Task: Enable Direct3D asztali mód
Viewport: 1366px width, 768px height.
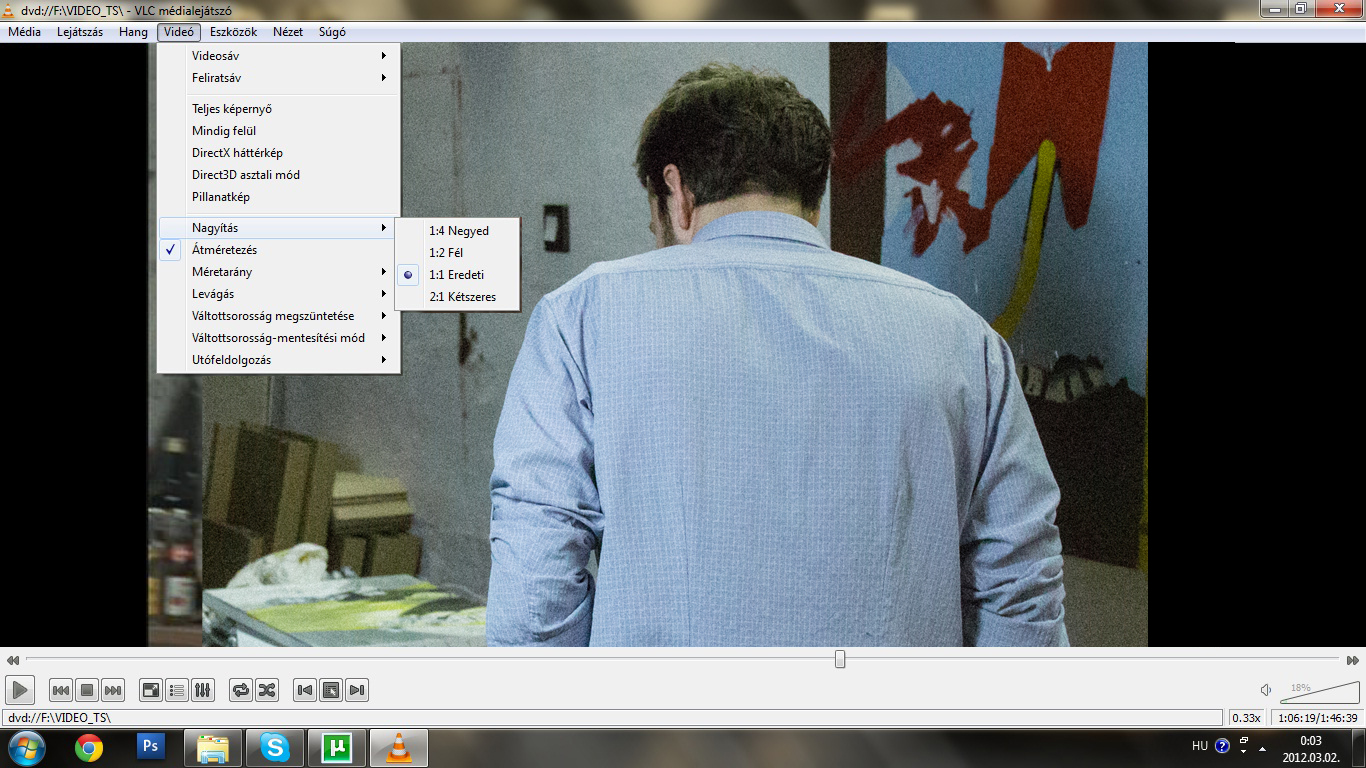Action: (x=279, y=175)
